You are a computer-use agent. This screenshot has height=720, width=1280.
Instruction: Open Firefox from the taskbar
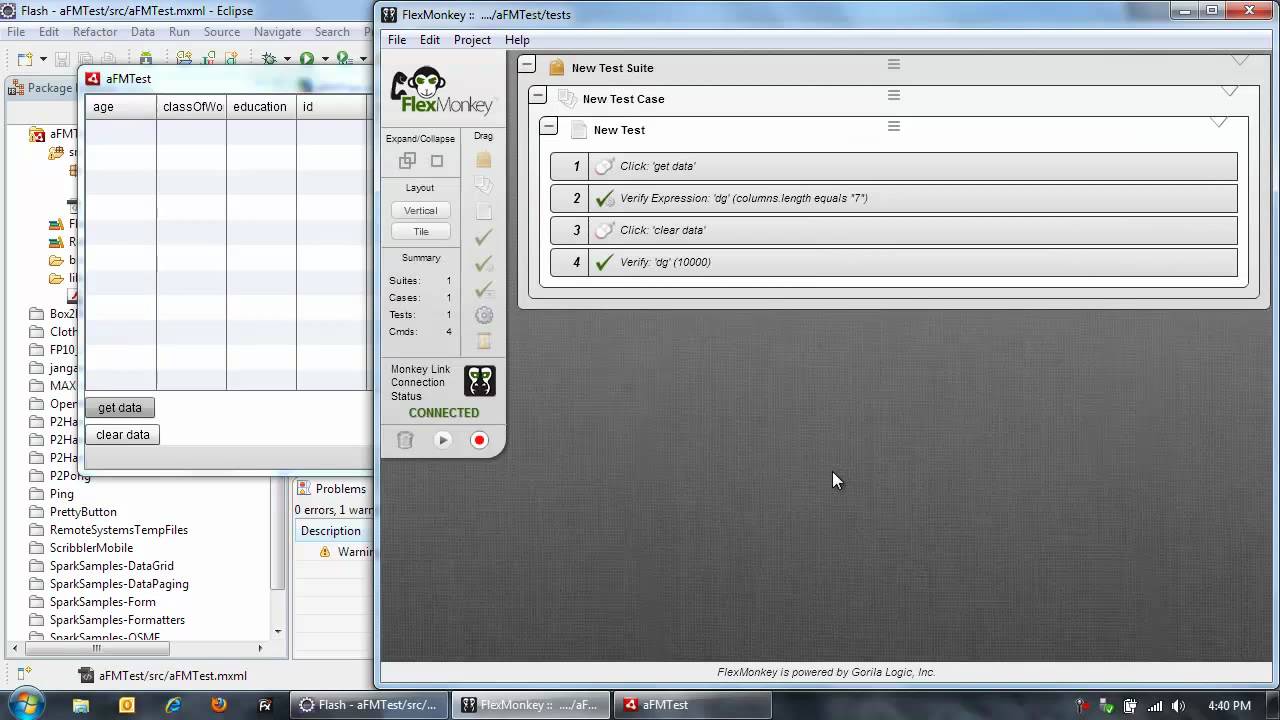coord(218,705)
